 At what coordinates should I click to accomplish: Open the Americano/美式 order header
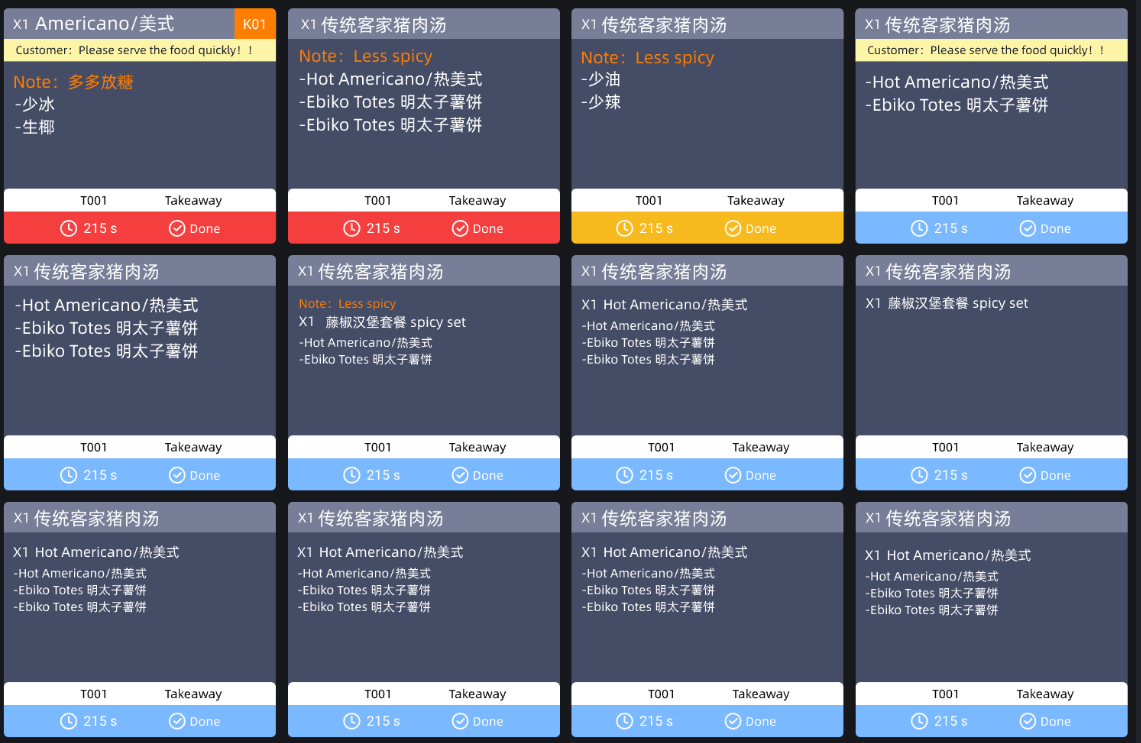[105, 24]
